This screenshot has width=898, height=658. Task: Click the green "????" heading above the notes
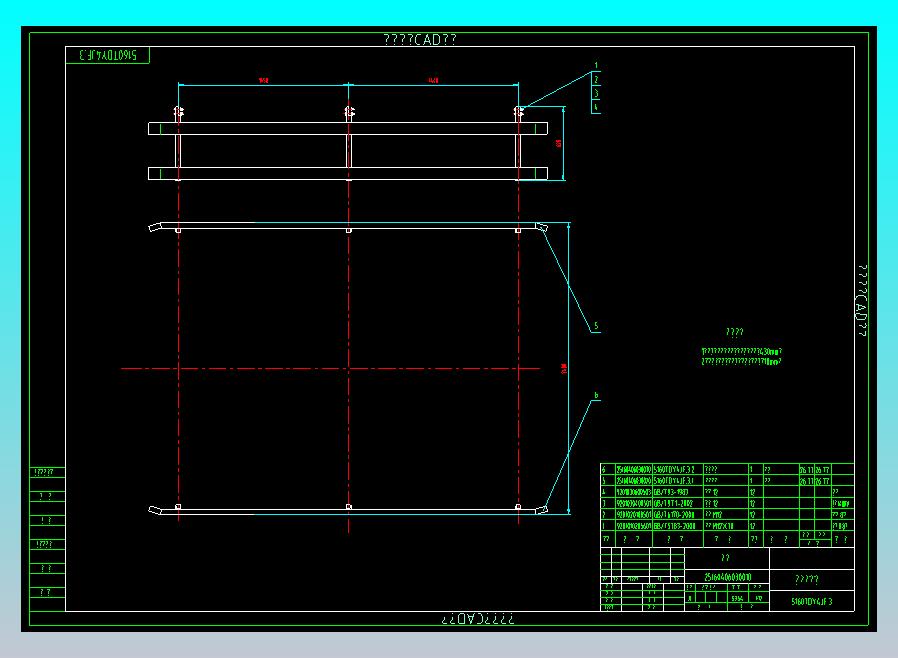[x=735, y=332]
